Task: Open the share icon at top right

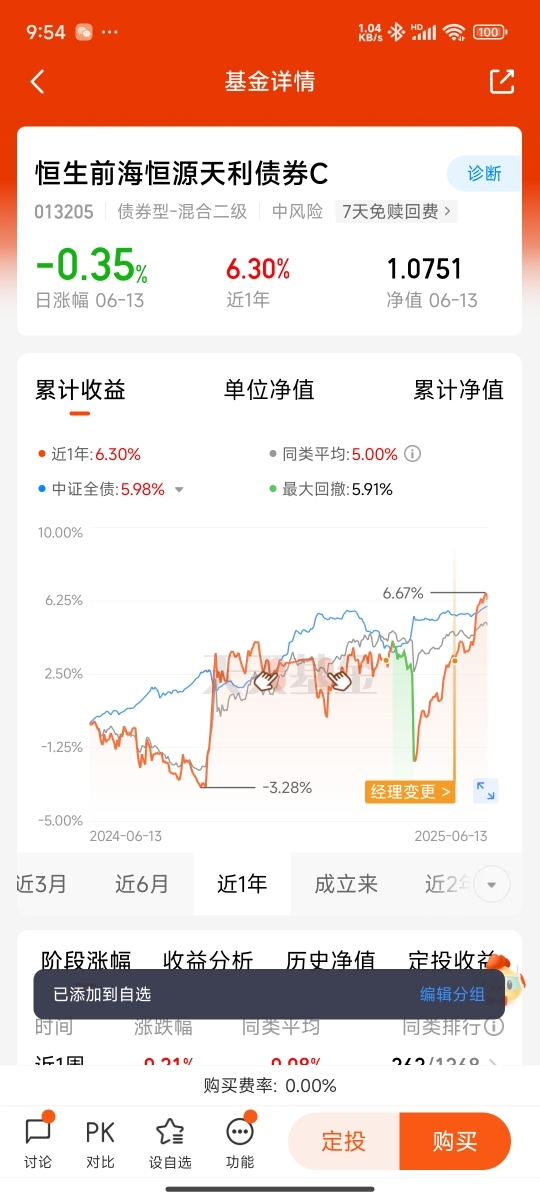Action: 501,82
